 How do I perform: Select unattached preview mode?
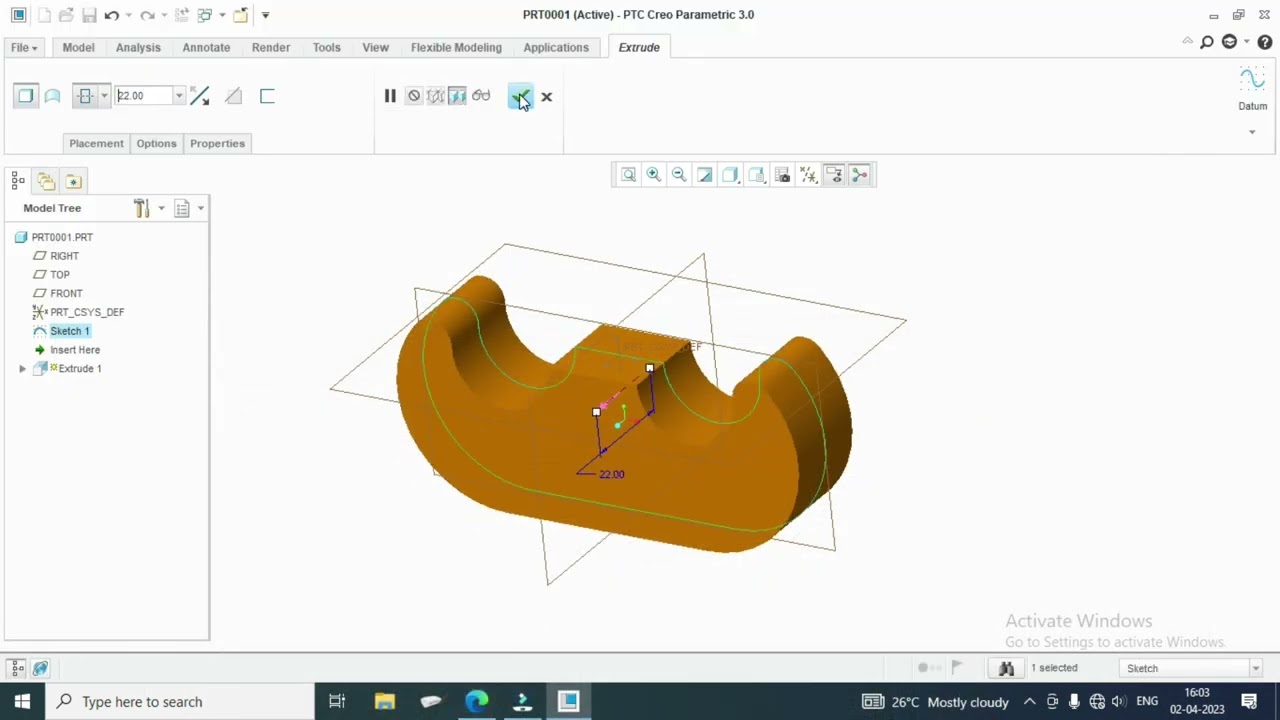pos(435,96)
